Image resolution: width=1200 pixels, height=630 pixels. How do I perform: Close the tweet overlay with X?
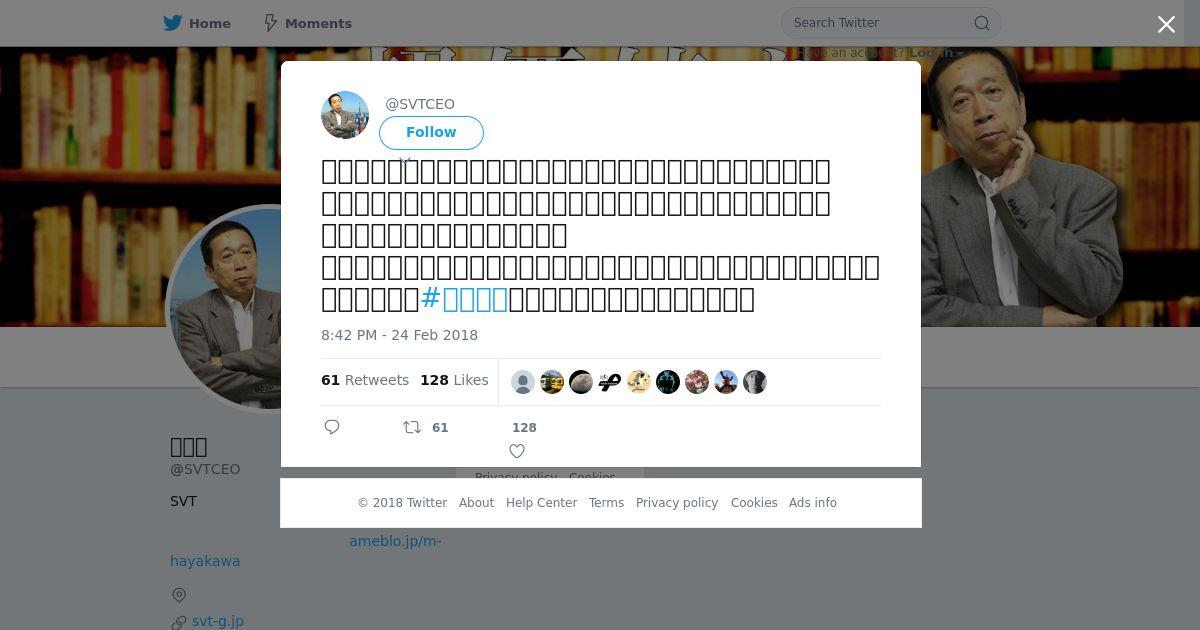(x=1166, y=25)
